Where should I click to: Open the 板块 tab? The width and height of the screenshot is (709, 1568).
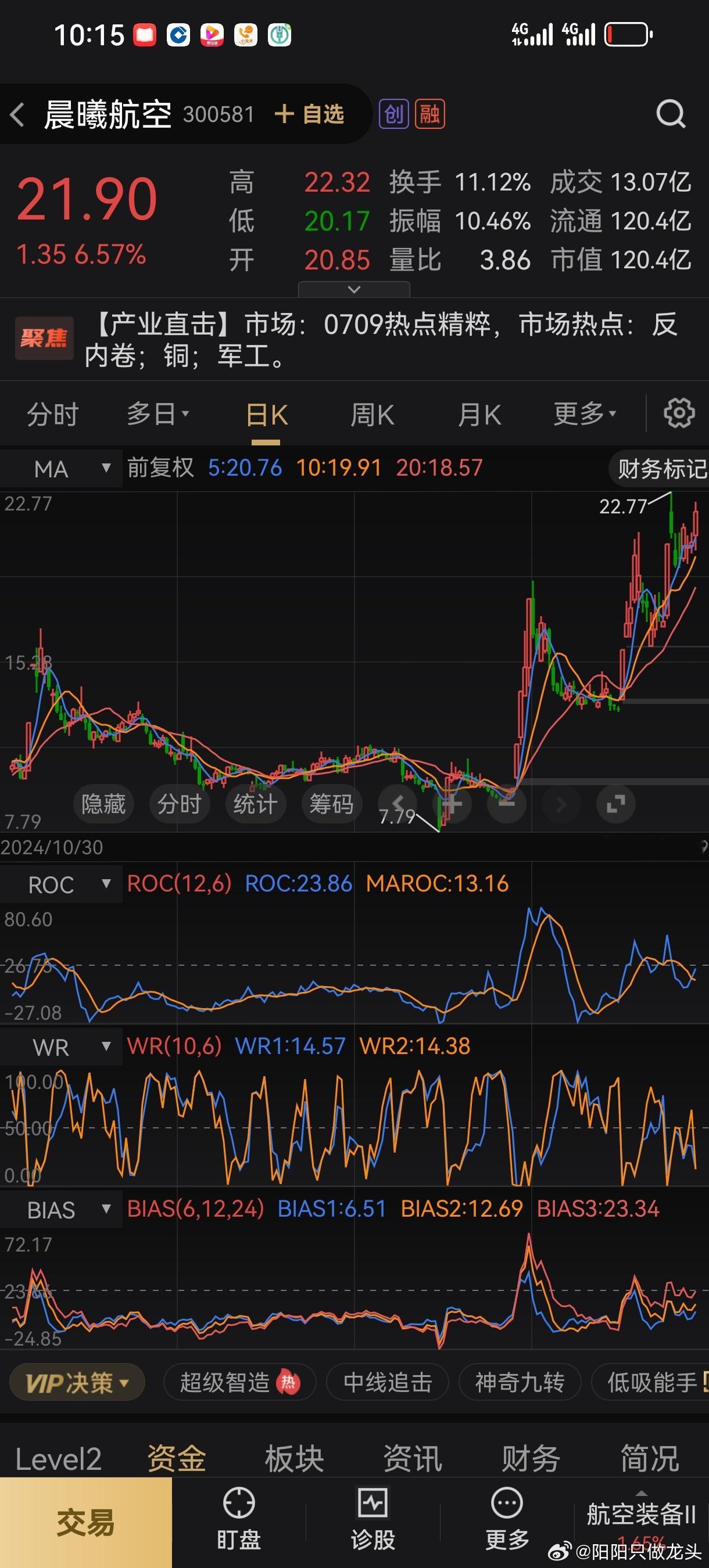point(295,1459)
